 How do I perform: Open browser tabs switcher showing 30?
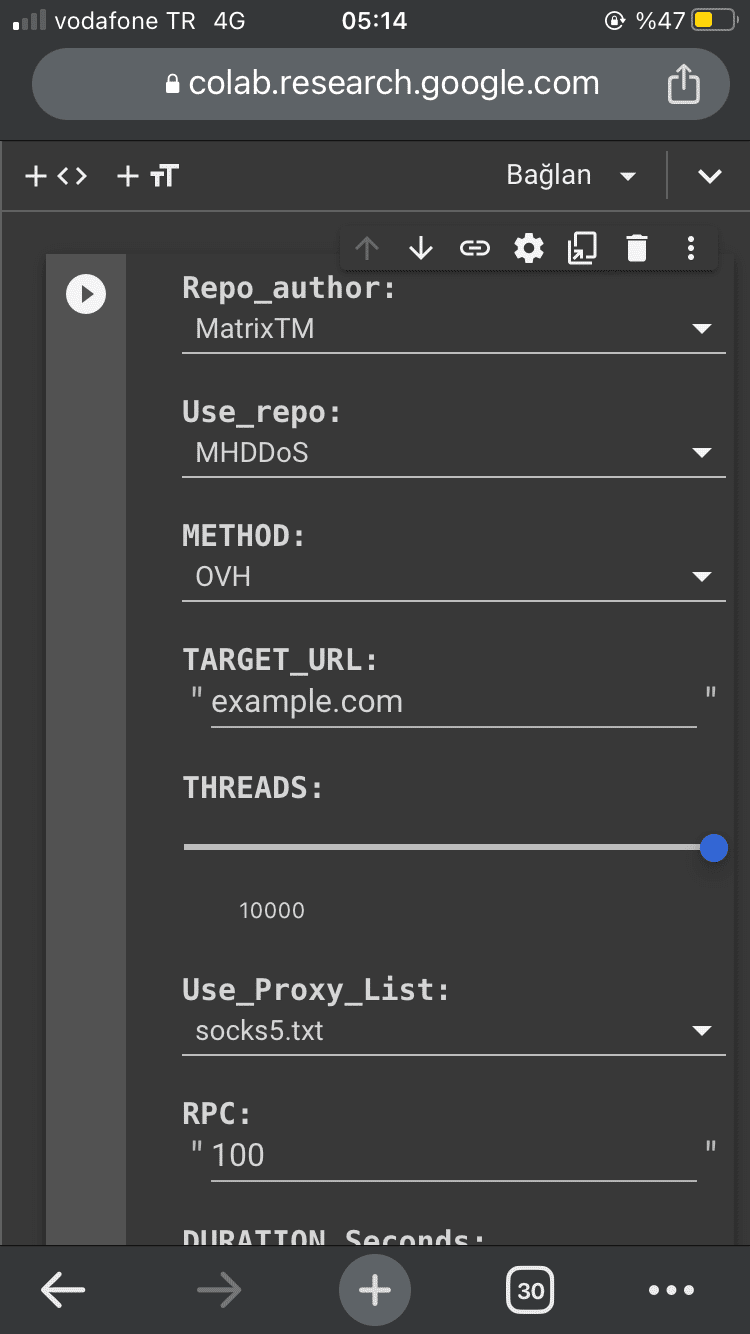tap(530, 1290)
